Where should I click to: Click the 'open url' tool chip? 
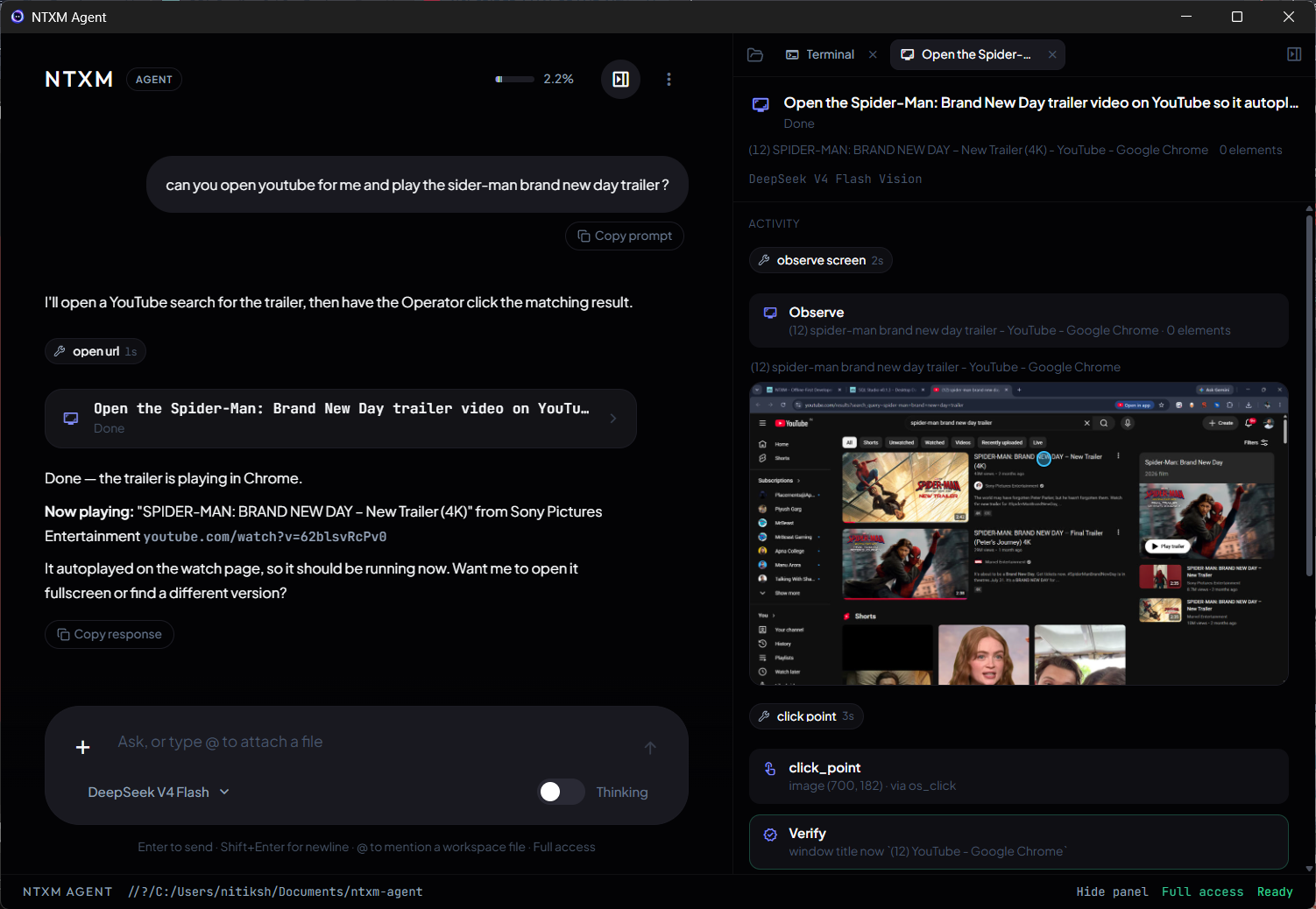[x=96, y=351]
